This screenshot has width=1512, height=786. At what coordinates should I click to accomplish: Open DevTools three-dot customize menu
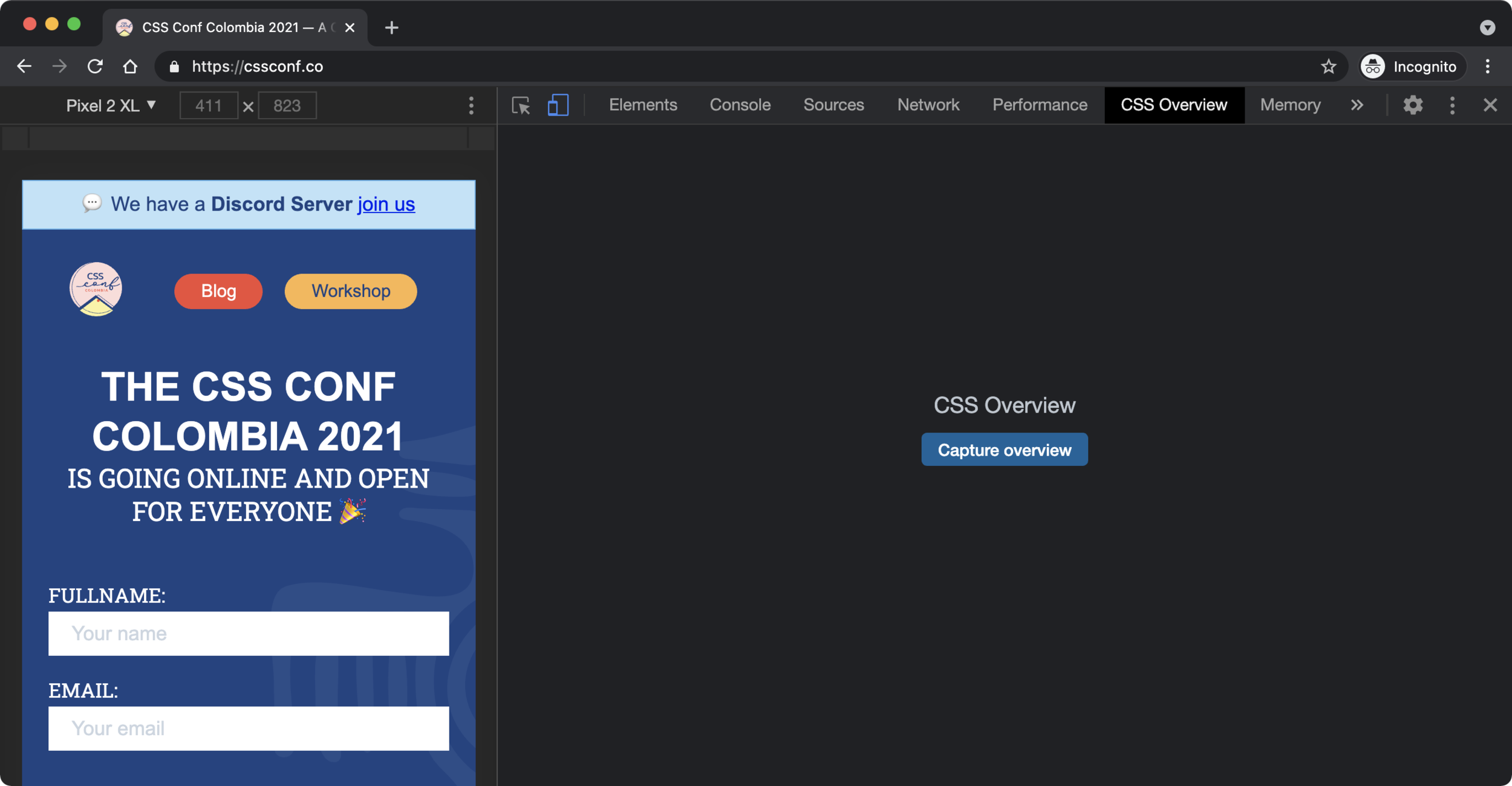(1452, 105)
